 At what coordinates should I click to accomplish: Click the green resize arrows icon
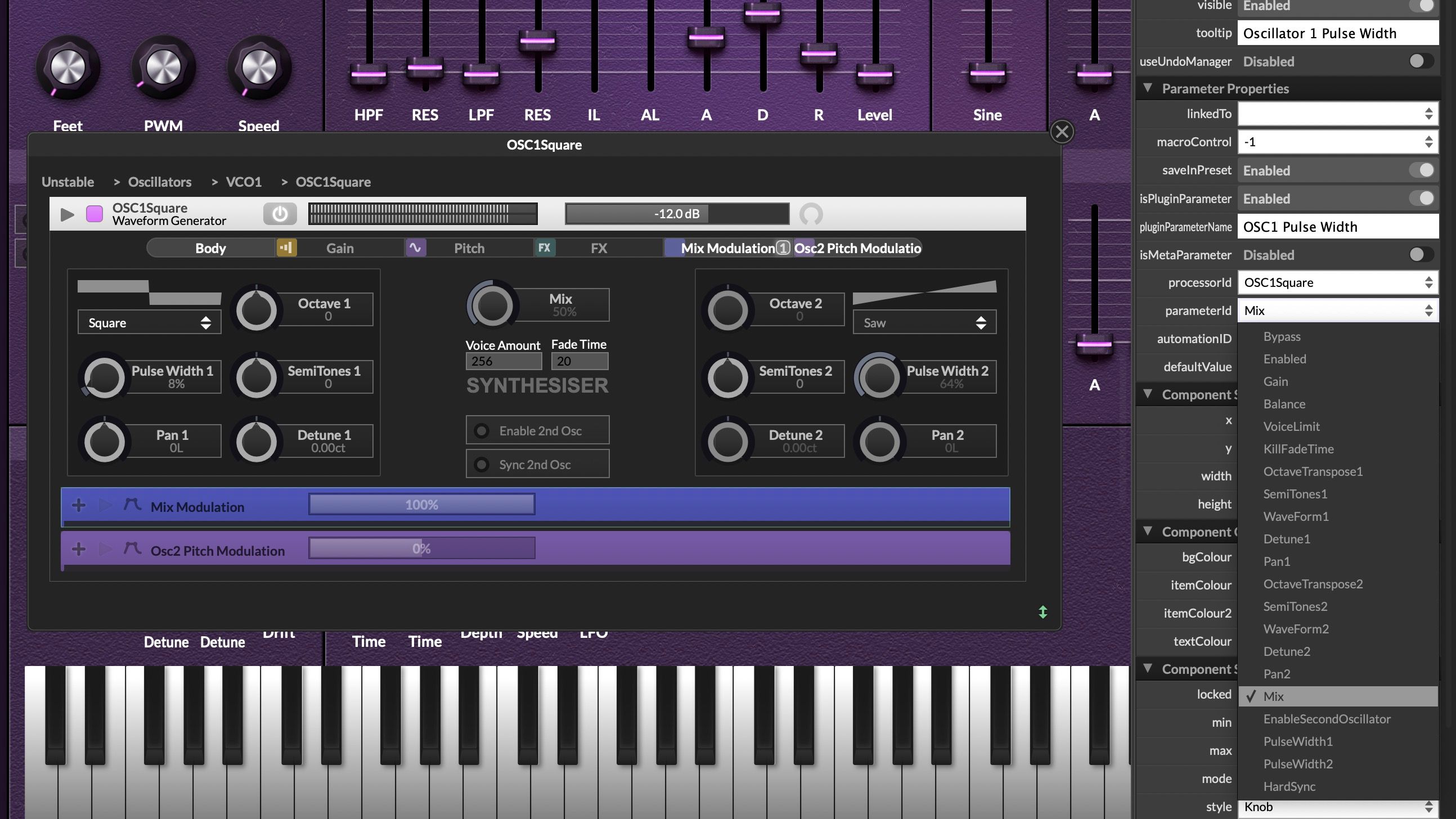coord(1043,612)
